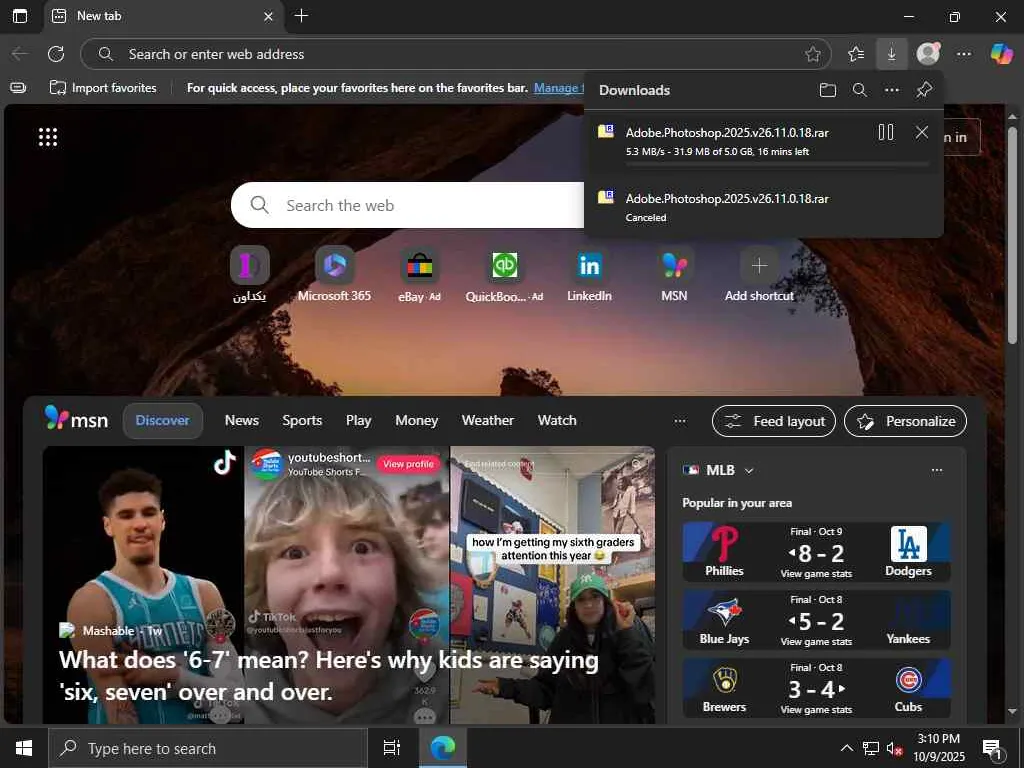Open the eBay ad shortcut
The width and height of the screenshot is (1024, 768).
[x=419, y=274]
